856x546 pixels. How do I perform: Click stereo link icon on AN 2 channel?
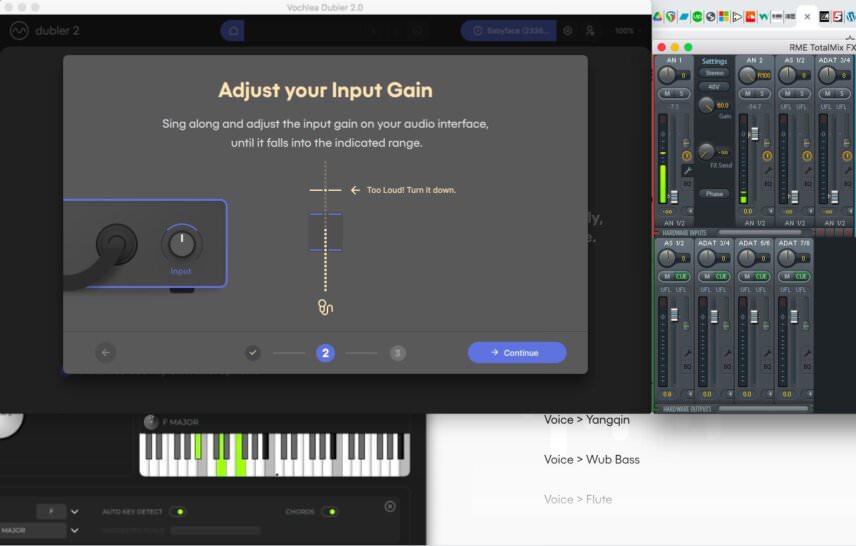[767, 156]
